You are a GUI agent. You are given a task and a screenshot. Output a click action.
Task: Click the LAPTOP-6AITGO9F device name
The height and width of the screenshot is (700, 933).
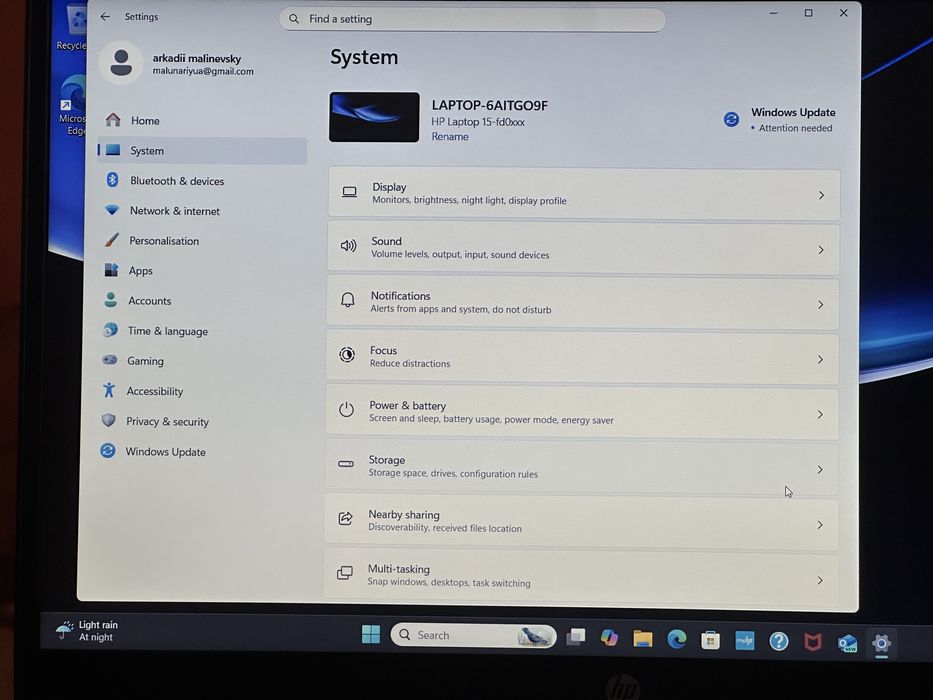tap(490, 105)
